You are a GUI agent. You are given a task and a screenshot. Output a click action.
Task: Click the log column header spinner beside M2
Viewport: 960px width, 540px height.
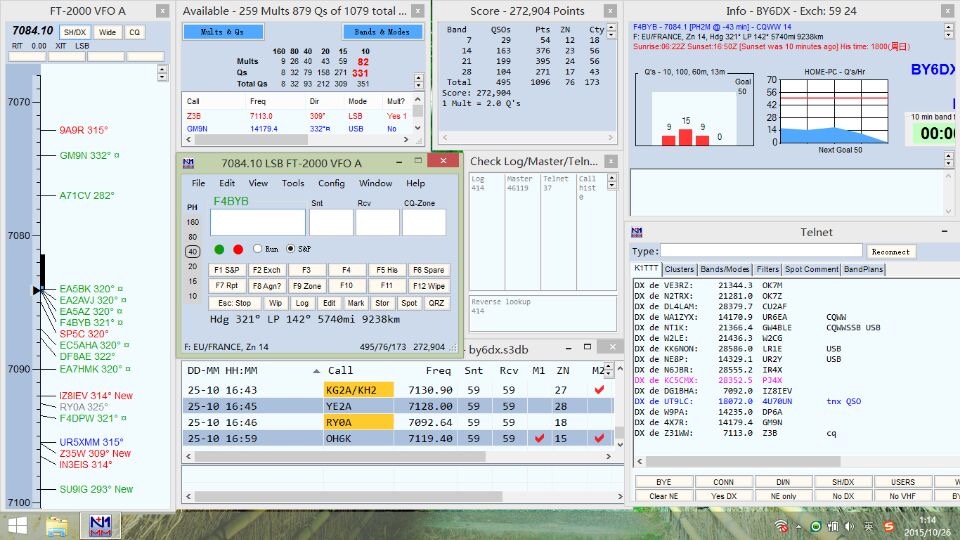[x=608, y=370]
